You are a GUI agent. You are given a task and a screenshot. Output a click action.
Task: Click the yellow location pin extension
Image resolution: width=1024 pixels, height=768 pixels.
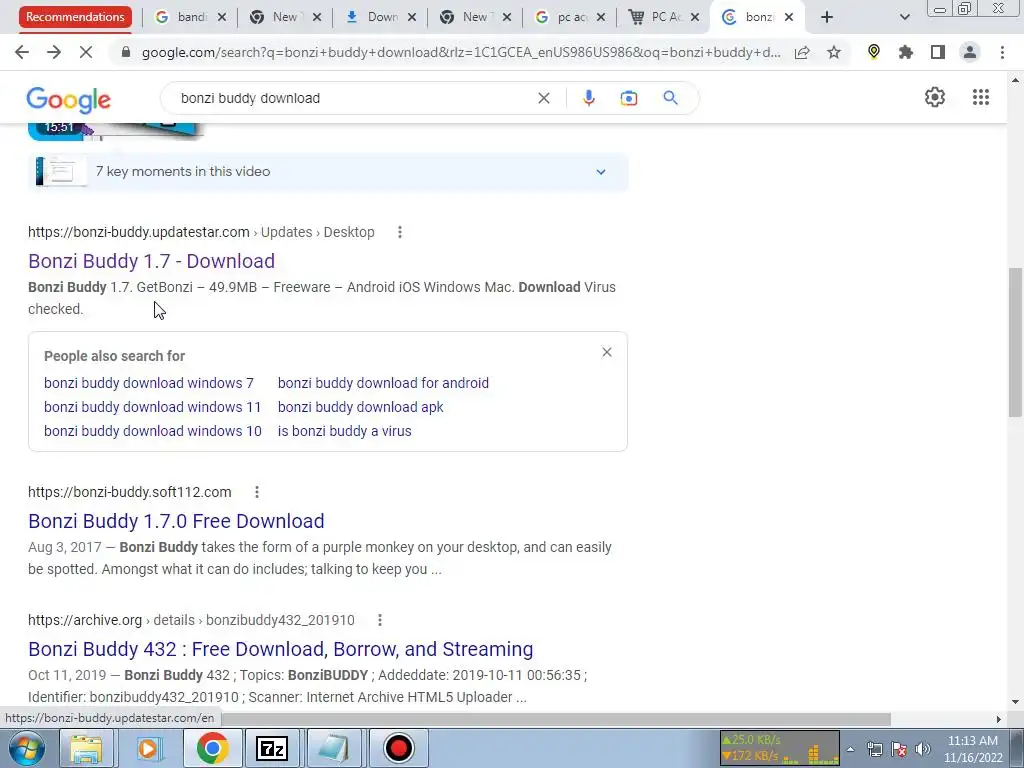pyautogui.click(x=874, y=52)
